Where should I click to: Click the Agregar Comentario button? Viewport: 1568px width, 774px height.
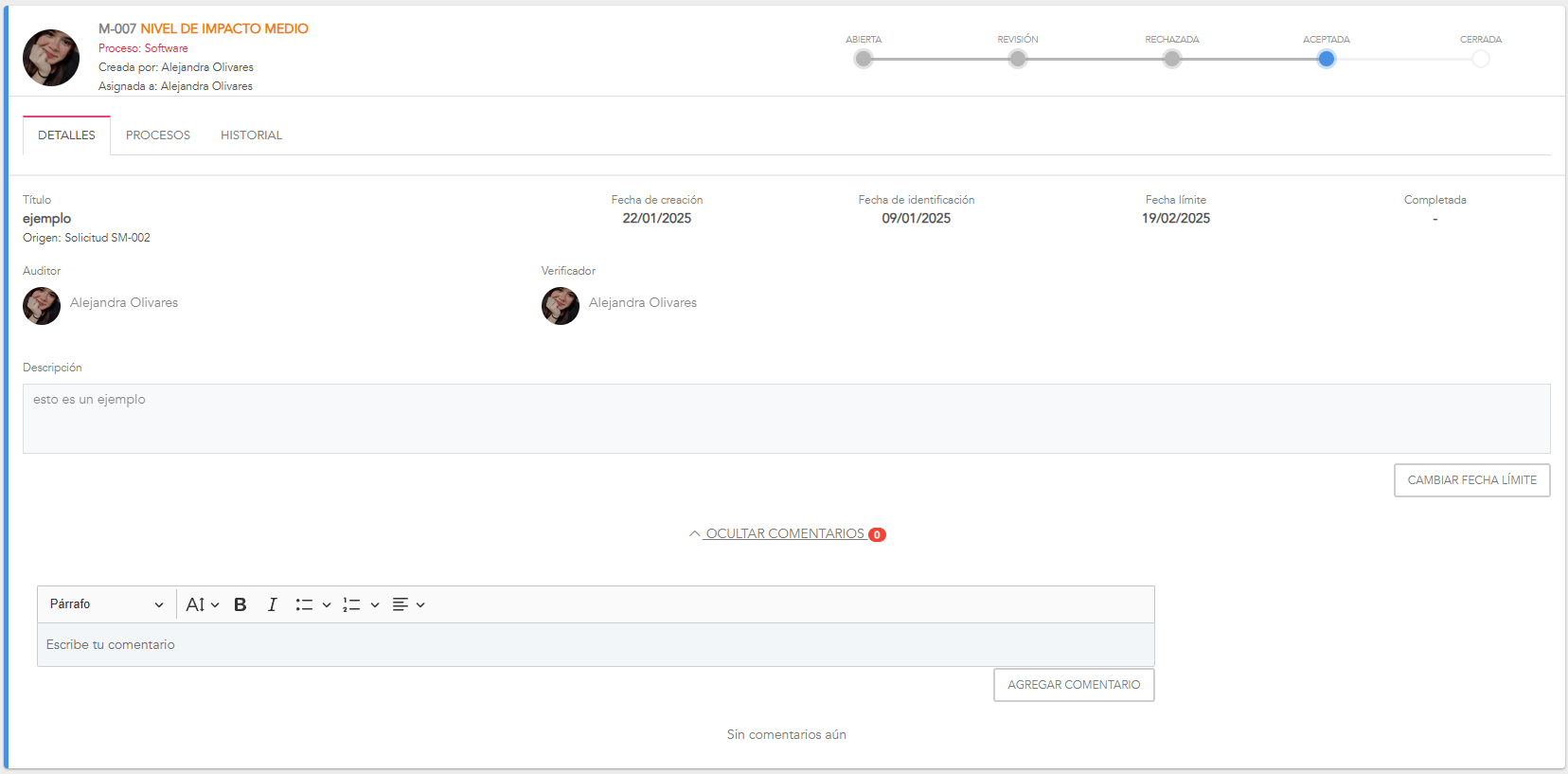tap(1074, 685)
